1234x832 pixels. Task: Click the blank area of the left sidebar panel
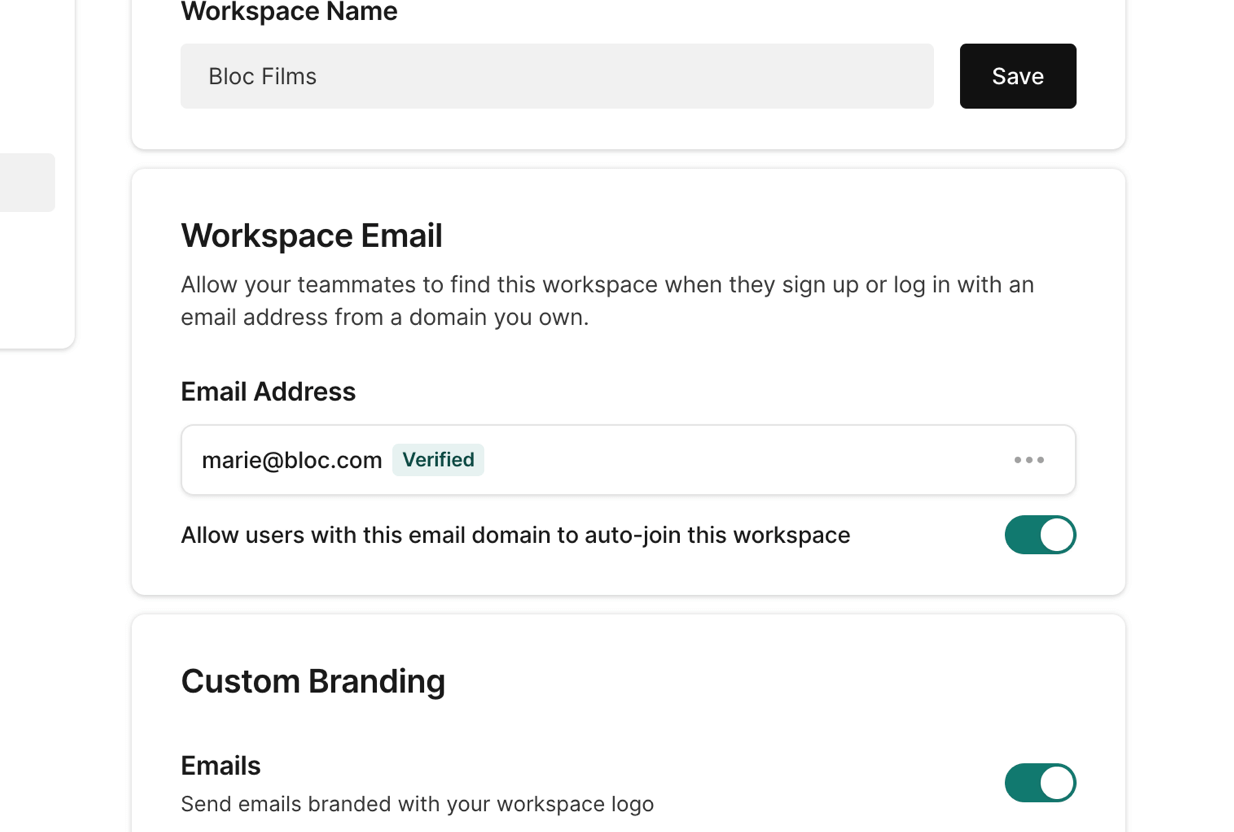coord(36,280)
